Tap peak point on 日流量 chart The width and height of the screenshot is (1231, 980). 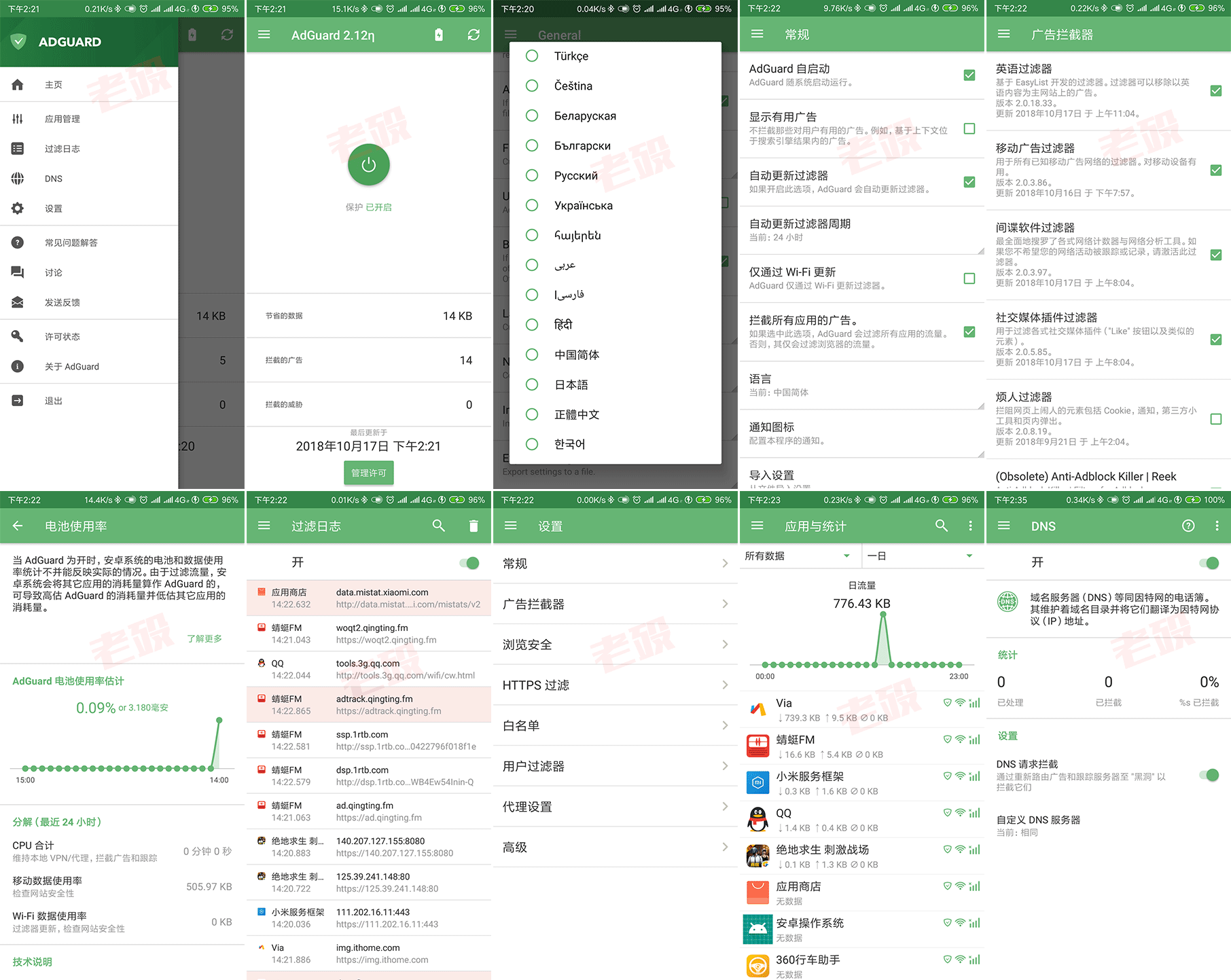click(x=883, y=614)
